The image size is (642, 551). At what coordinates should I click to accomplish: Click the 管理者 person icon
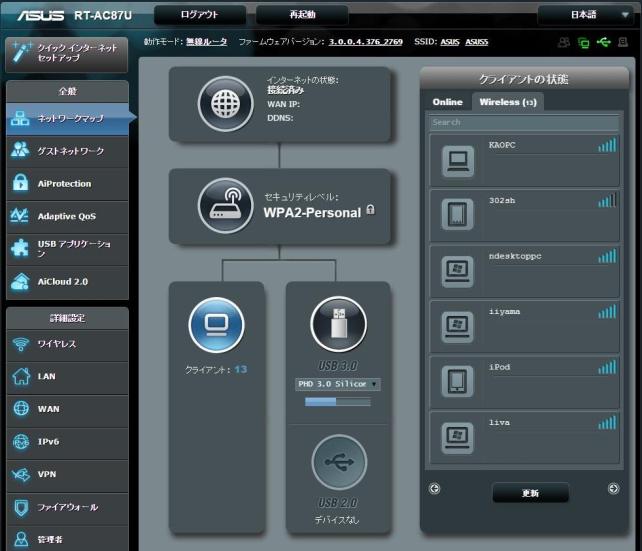[x=21, y=539]
